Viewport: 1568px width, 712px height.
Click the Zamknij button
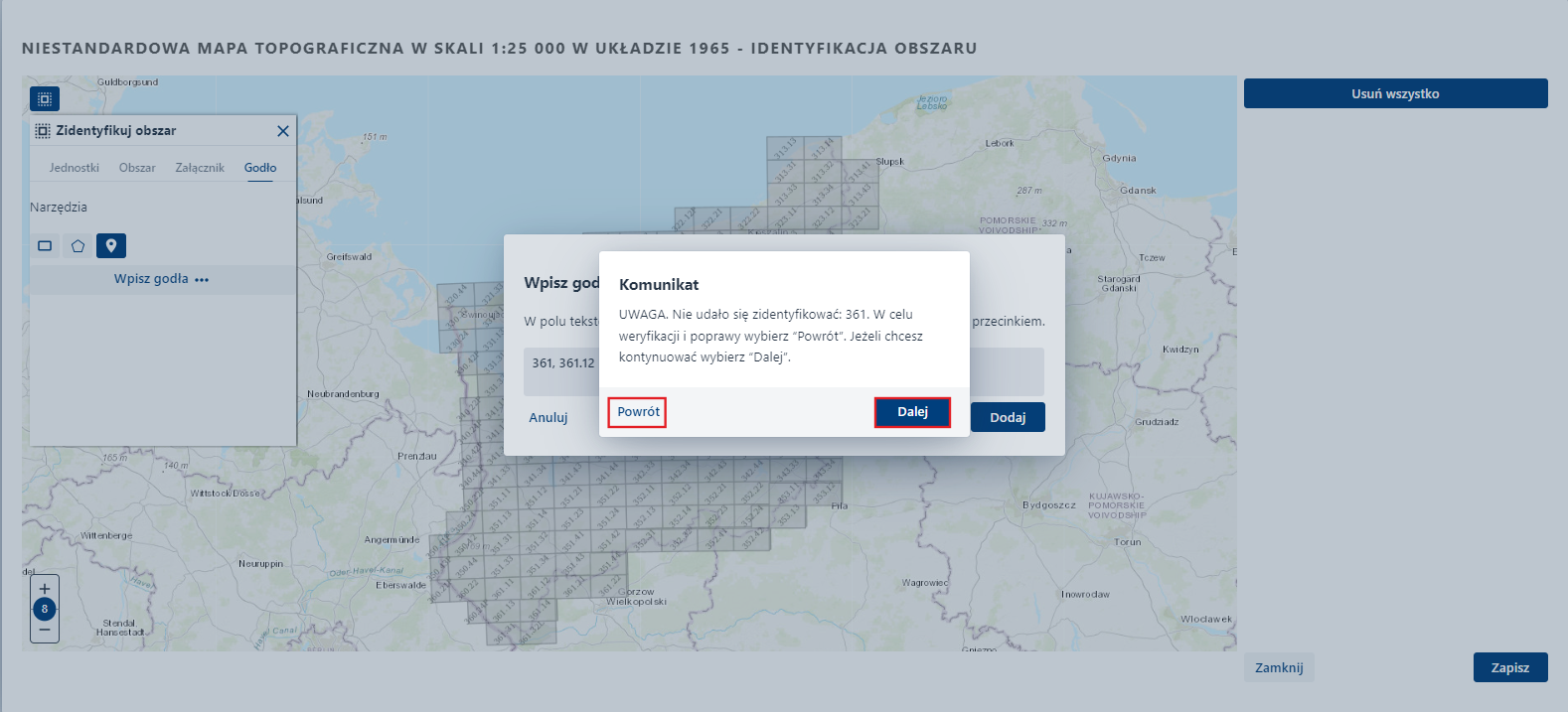[1279, 667]
